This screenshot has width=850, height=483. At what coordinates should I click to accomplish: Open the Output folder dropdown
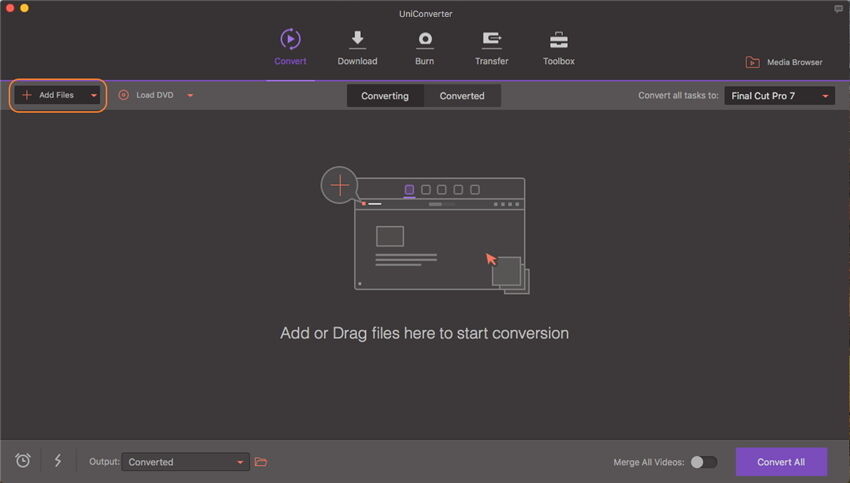coord(185,462)
